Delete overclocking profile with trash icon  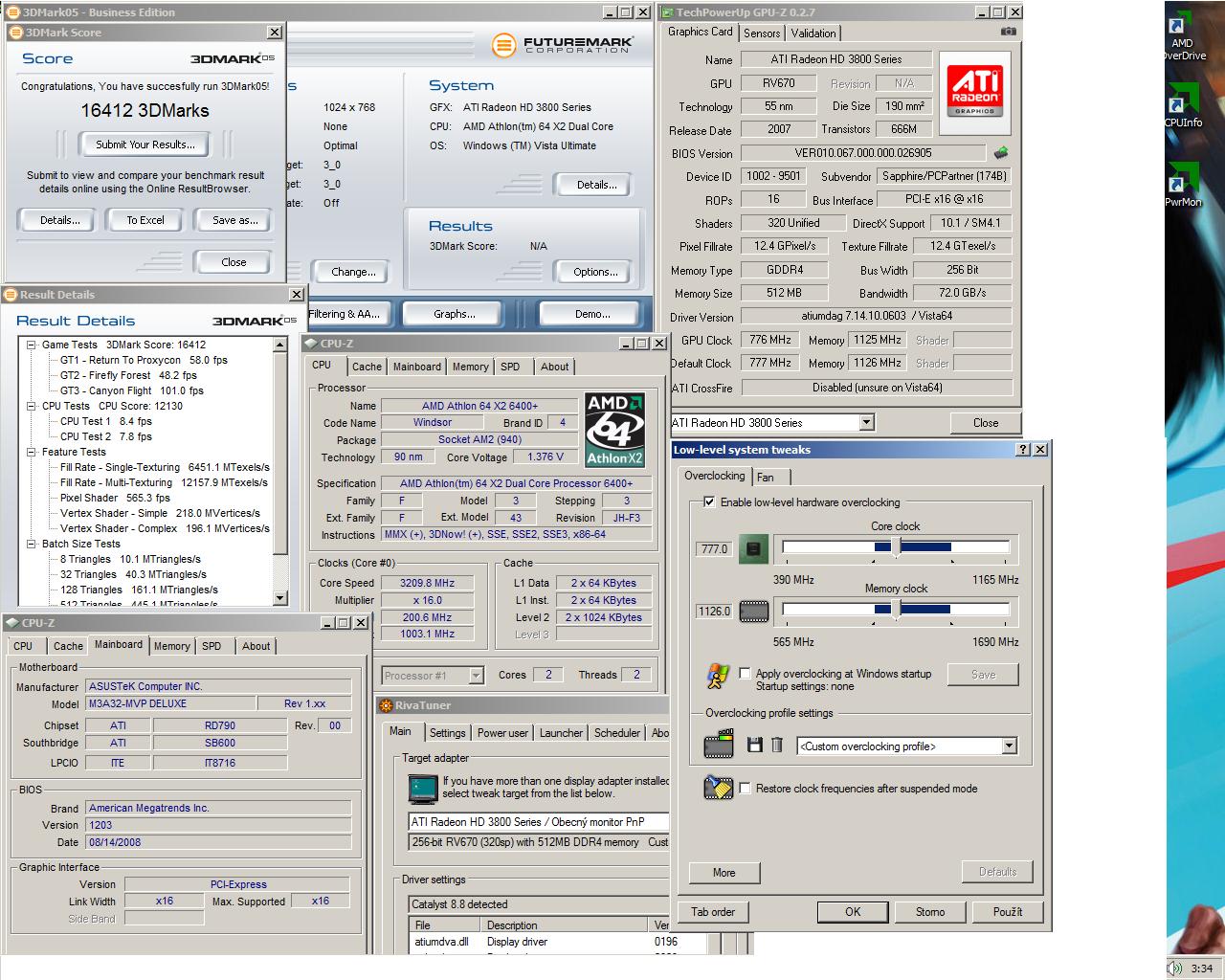tap(777, 746)
